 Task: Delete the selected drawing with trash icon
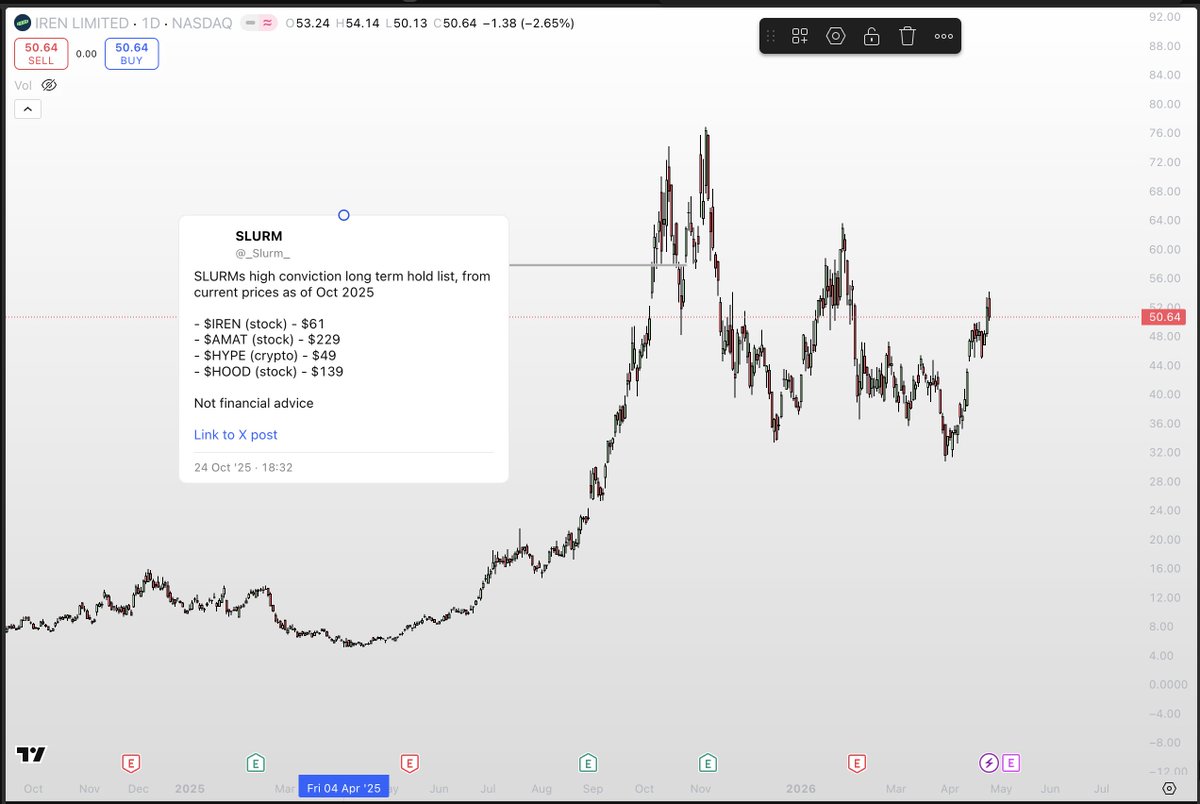(907, 36)
